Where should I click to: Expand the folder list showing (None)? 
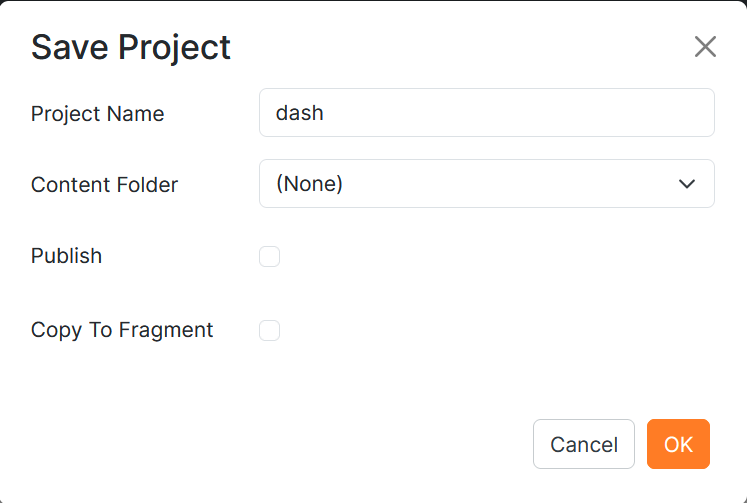(486, 184)
